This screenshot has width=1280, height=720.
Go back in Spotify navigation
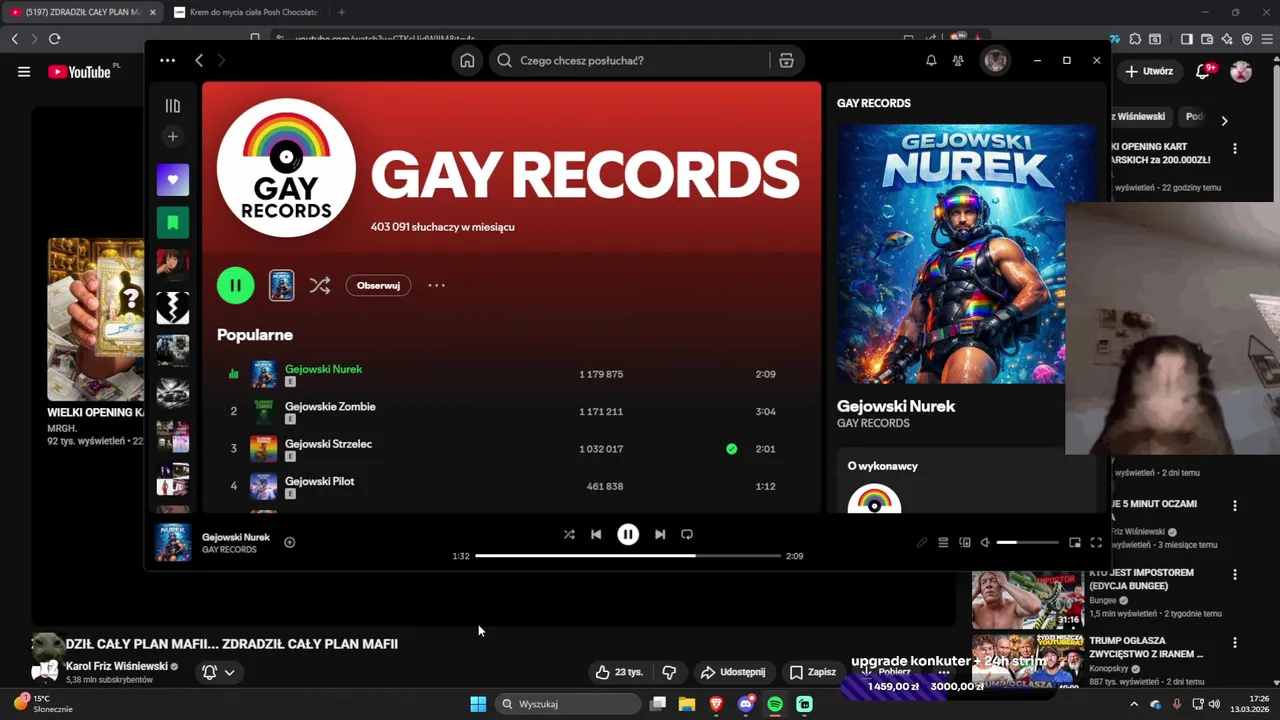pyautogui.click(x=199, y=60)
